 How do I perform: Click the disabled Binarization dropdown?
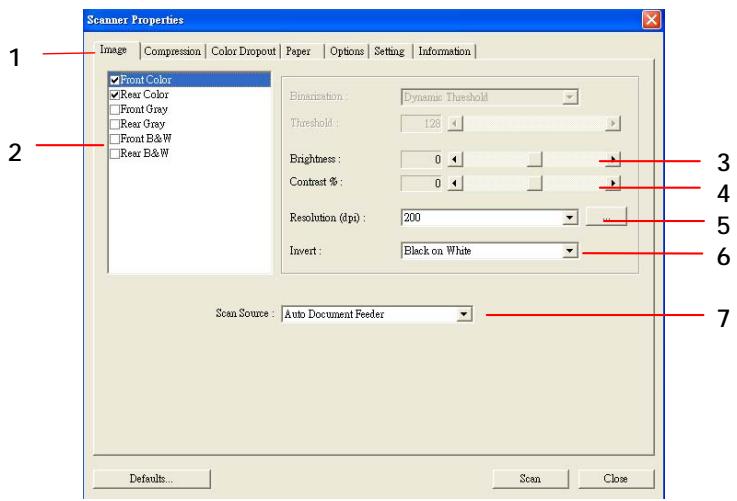[x=489, y=97]
